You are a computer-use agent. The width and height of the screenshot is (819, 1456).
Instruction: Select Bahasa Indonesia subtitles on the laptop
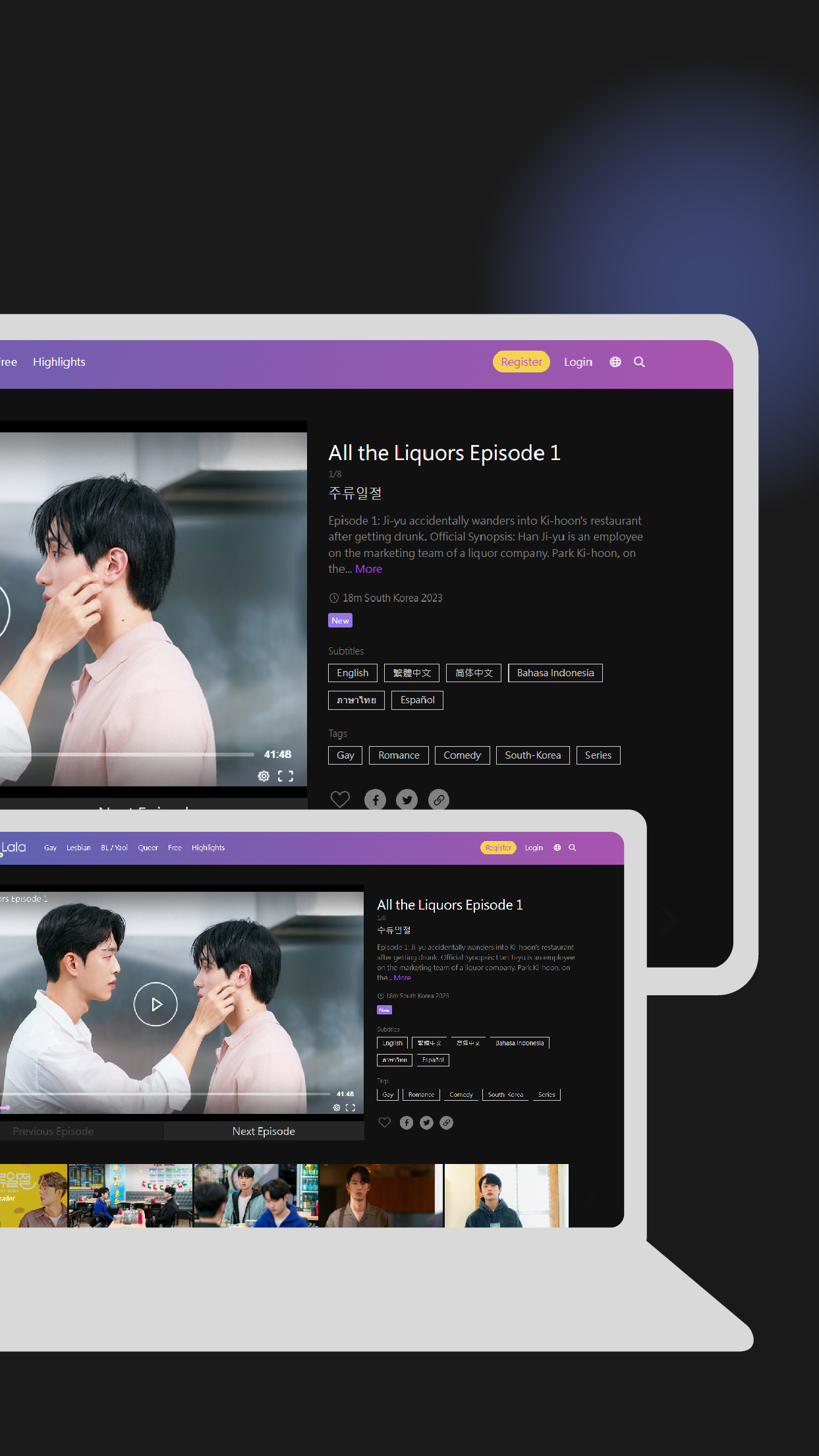(x=520, y=1043)
